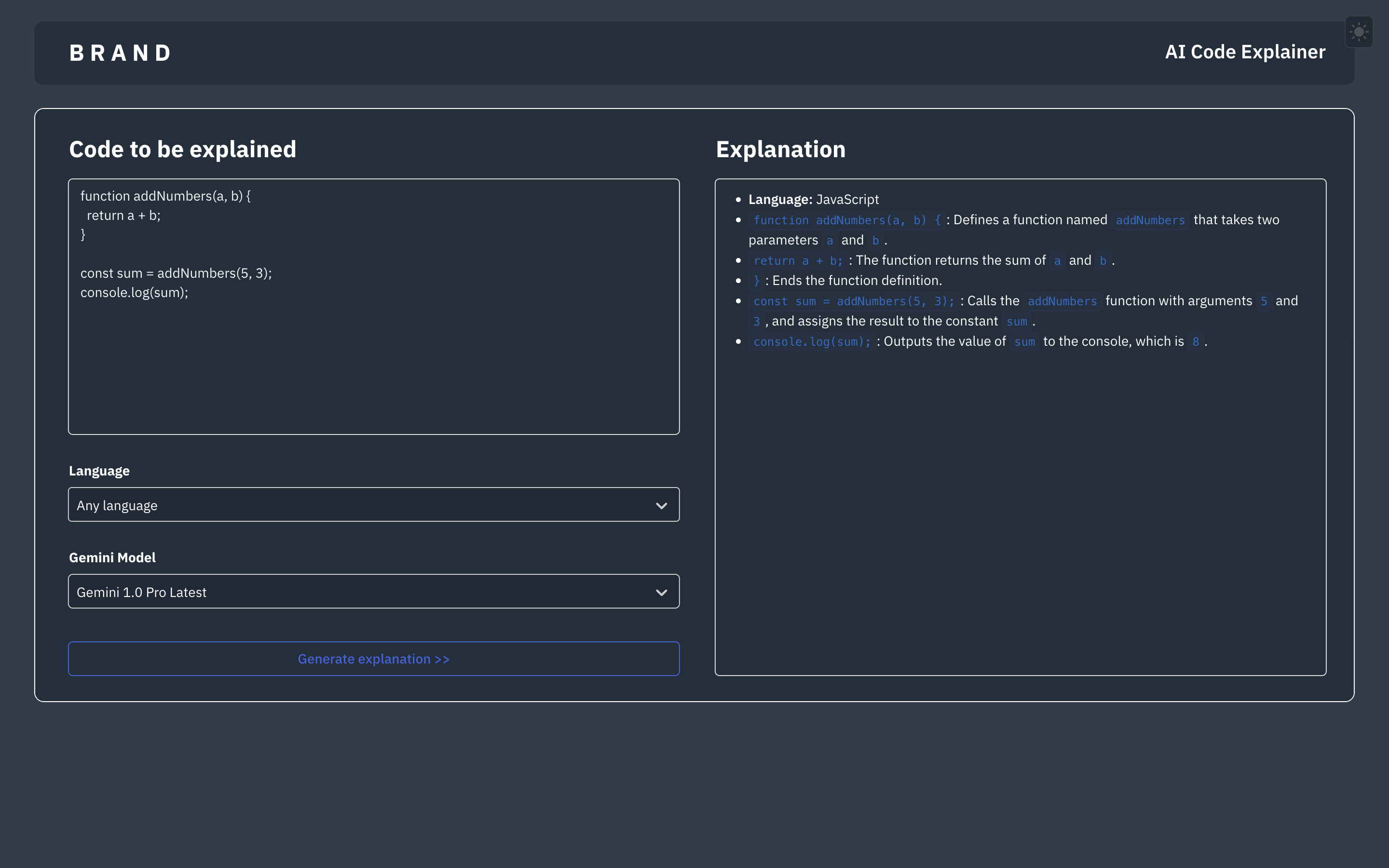Toggle the light/dark theme sun icon
The height and width of the screenshot is (868, 1389).
[x=1358, y=32]
